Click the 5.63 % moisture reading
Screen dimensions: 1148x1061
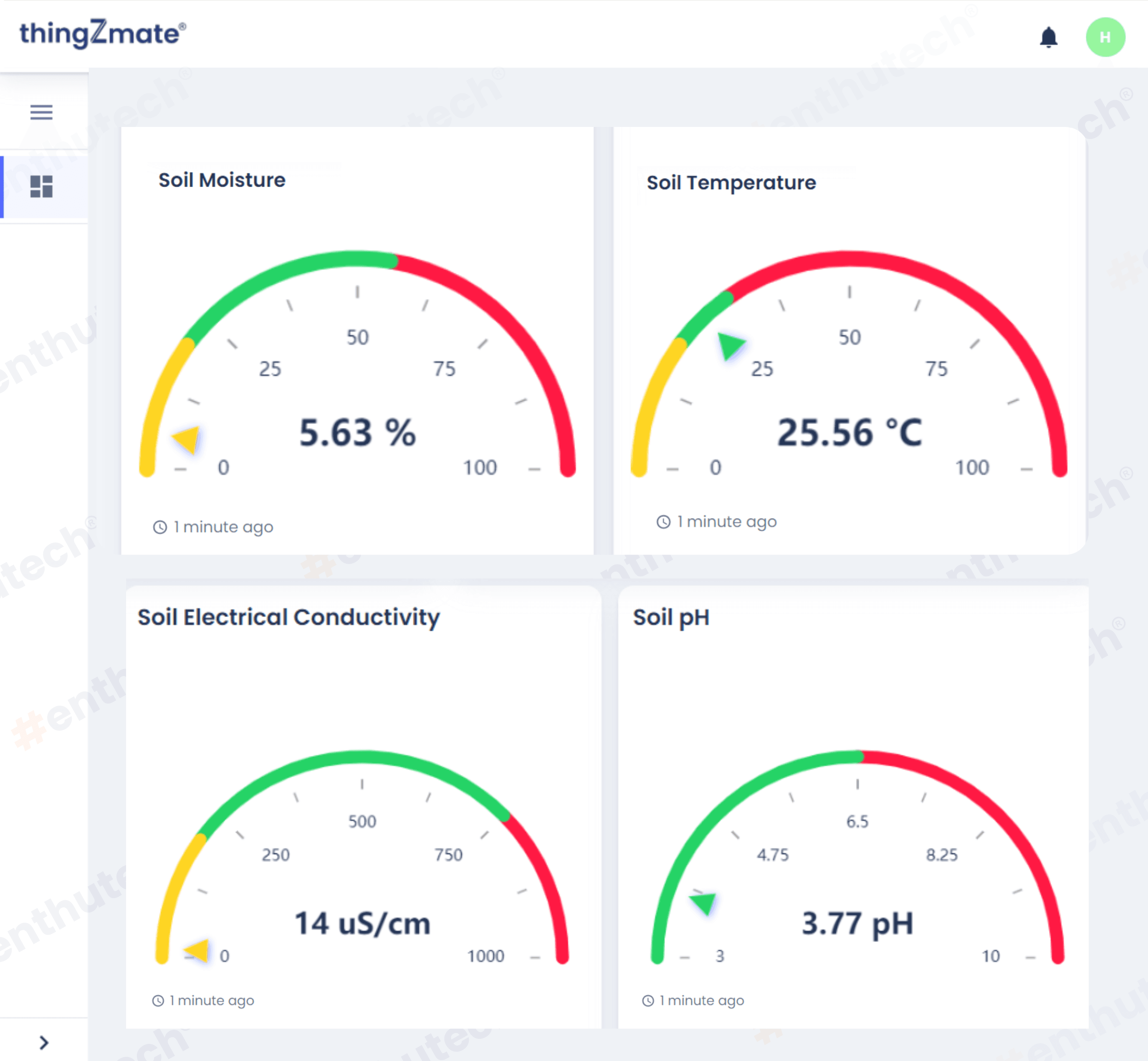point(357,433)
